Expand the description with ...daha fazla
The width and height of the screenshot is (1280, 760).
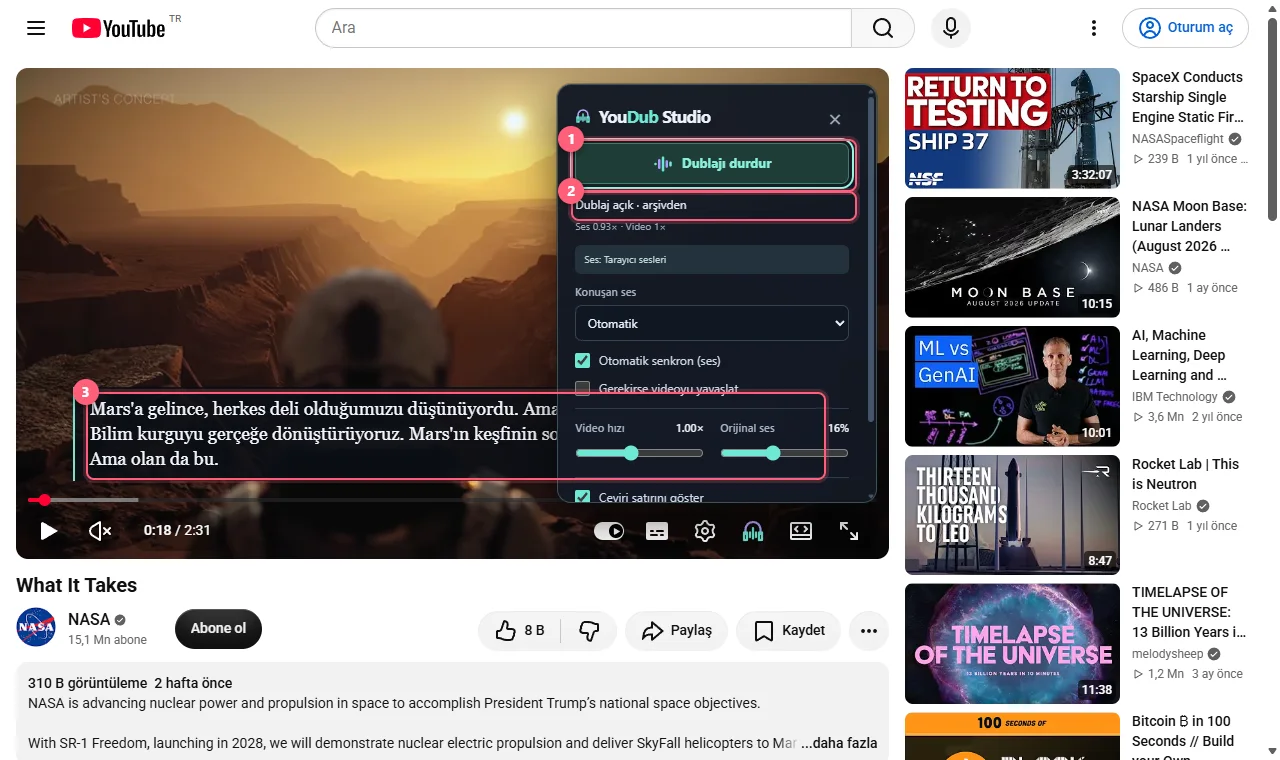point(839,743)
